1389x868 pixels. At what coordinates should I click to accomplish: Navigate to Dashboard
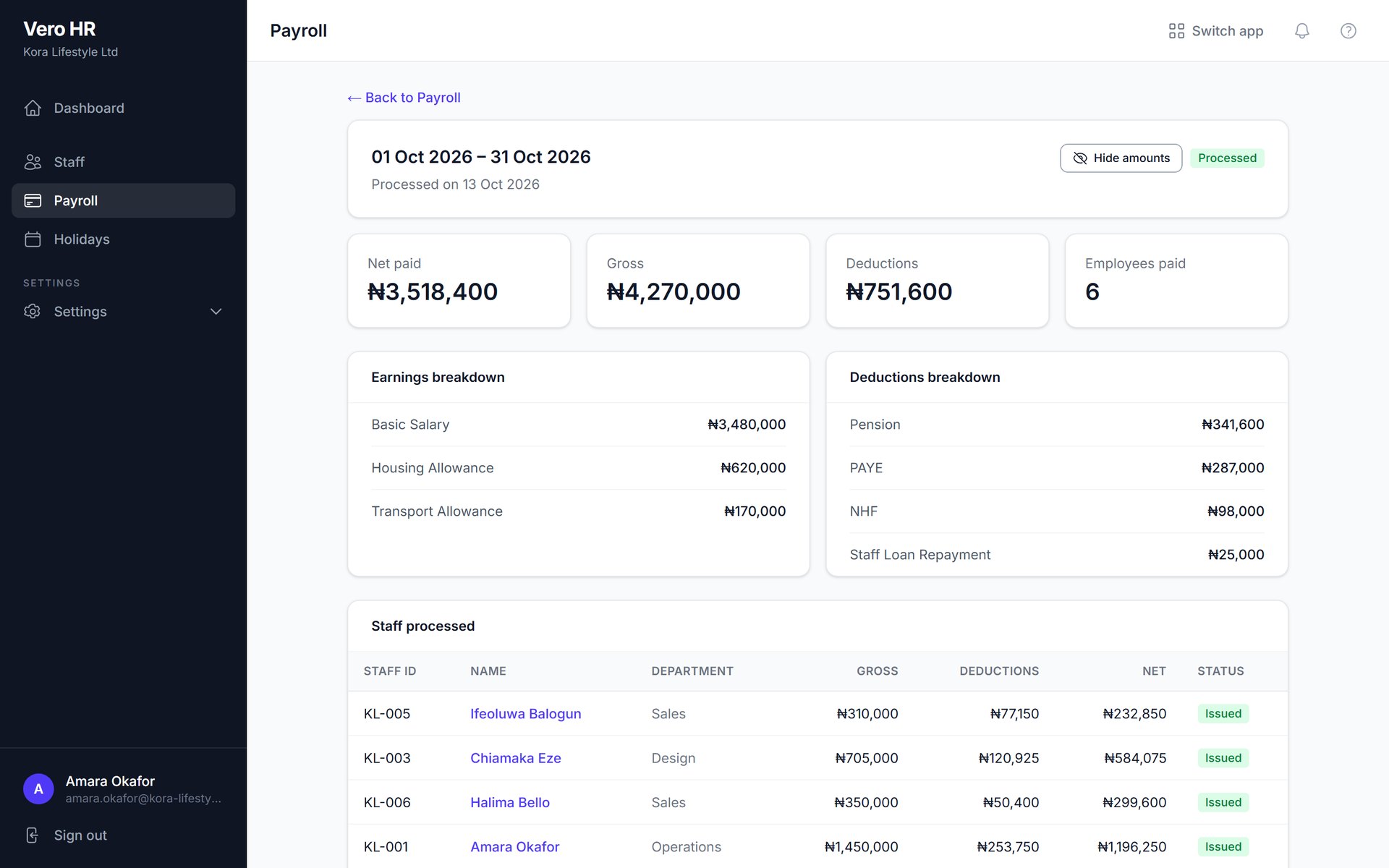click(123, 108)
